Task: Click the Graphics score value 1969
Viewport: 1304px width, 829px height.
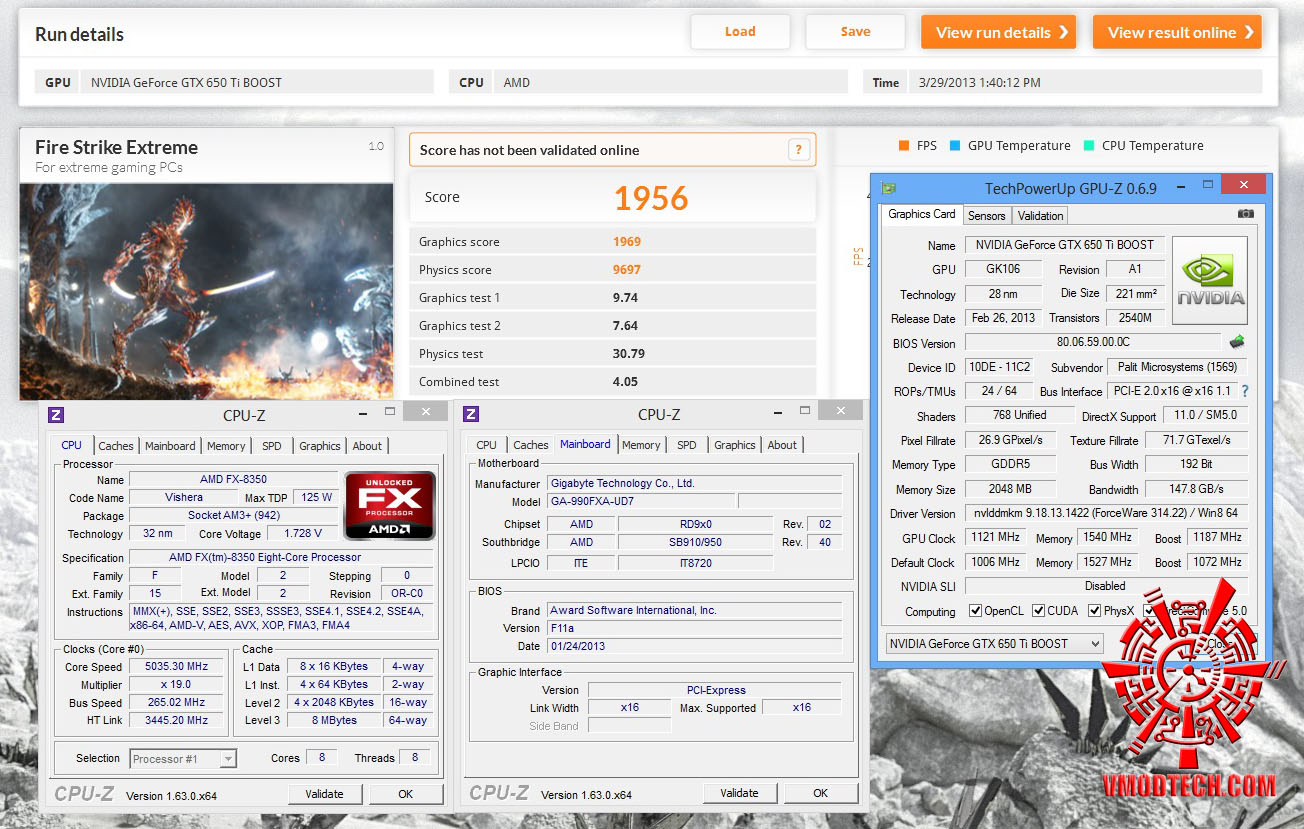Action: pos(627,242)
